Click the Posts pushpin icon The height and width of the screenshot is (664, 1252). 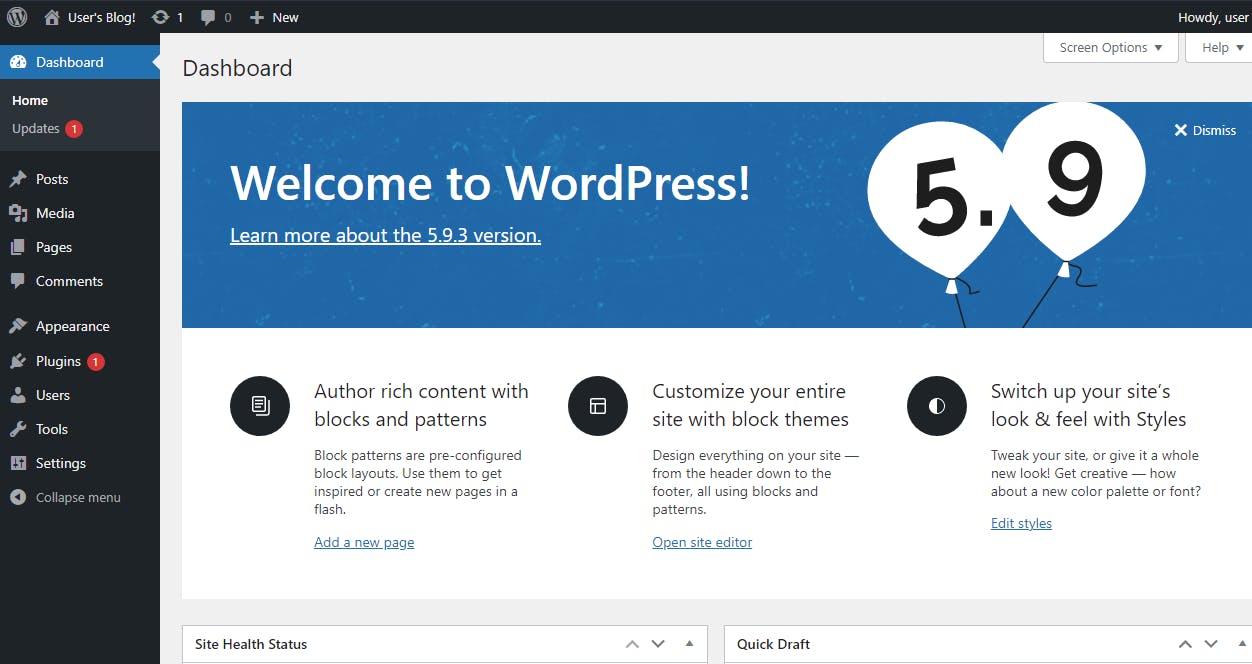18,179
